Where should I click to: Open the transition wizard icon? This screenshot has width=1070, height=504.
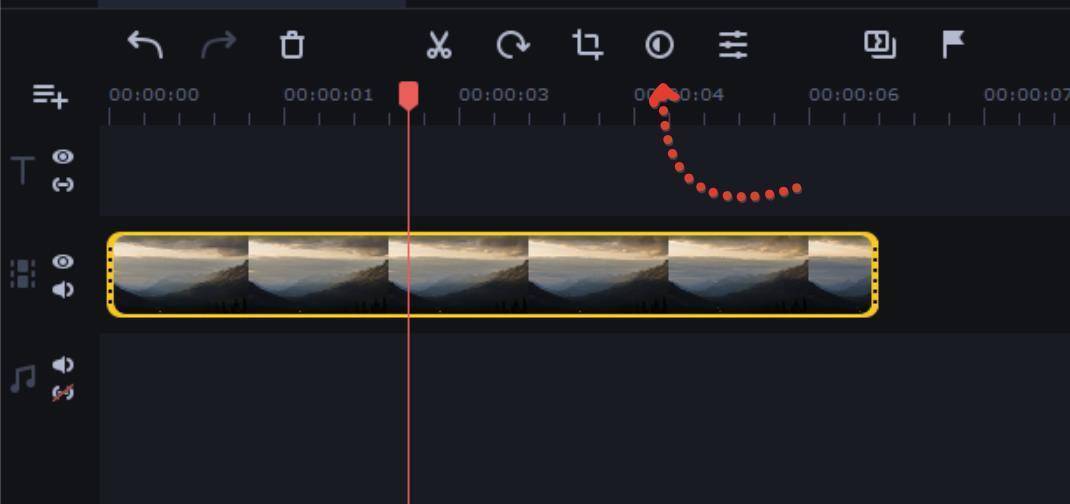pos(879,44)
